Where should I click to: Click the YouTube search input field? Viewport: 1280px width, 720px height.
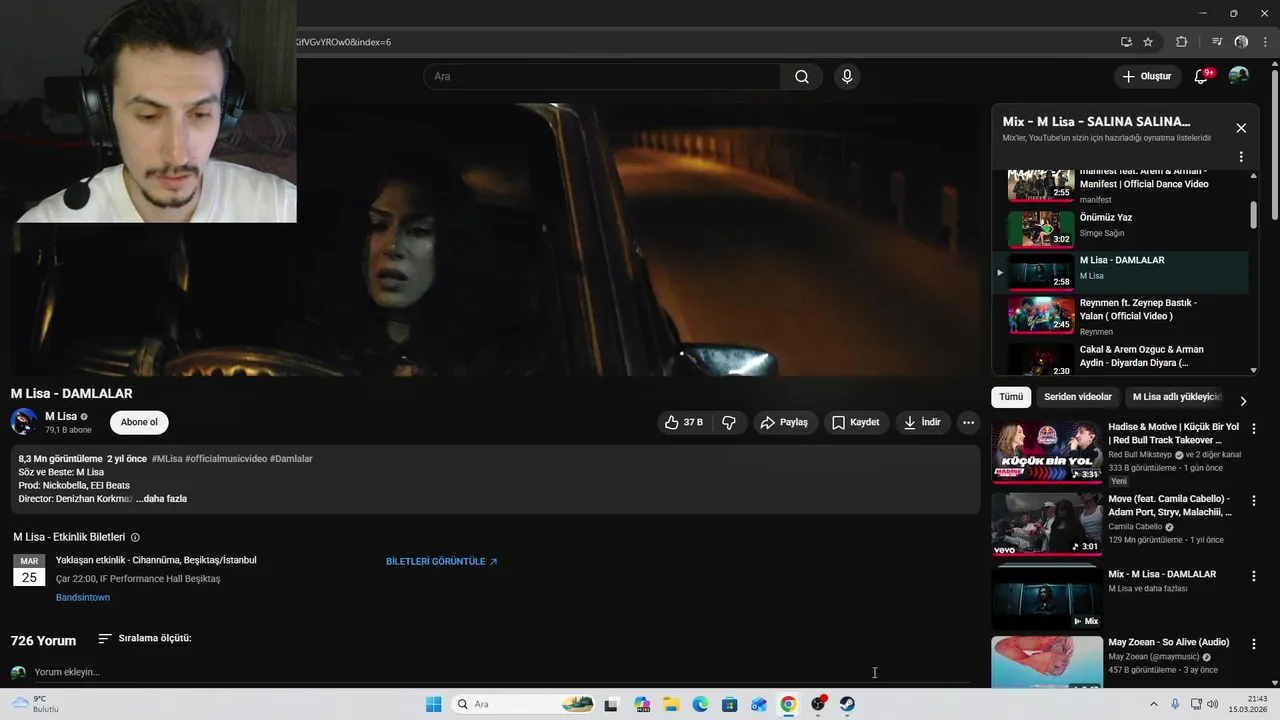602,77
